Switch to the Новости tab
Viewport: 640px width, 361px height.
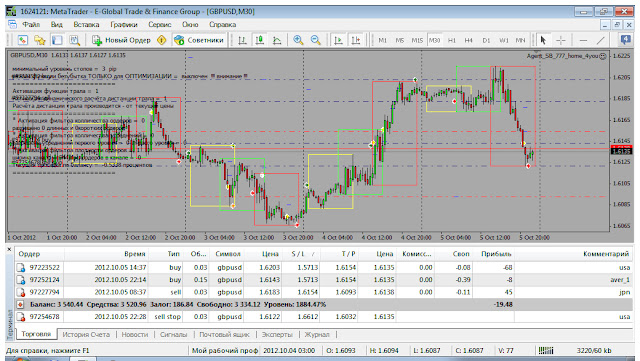coord(135,334)
